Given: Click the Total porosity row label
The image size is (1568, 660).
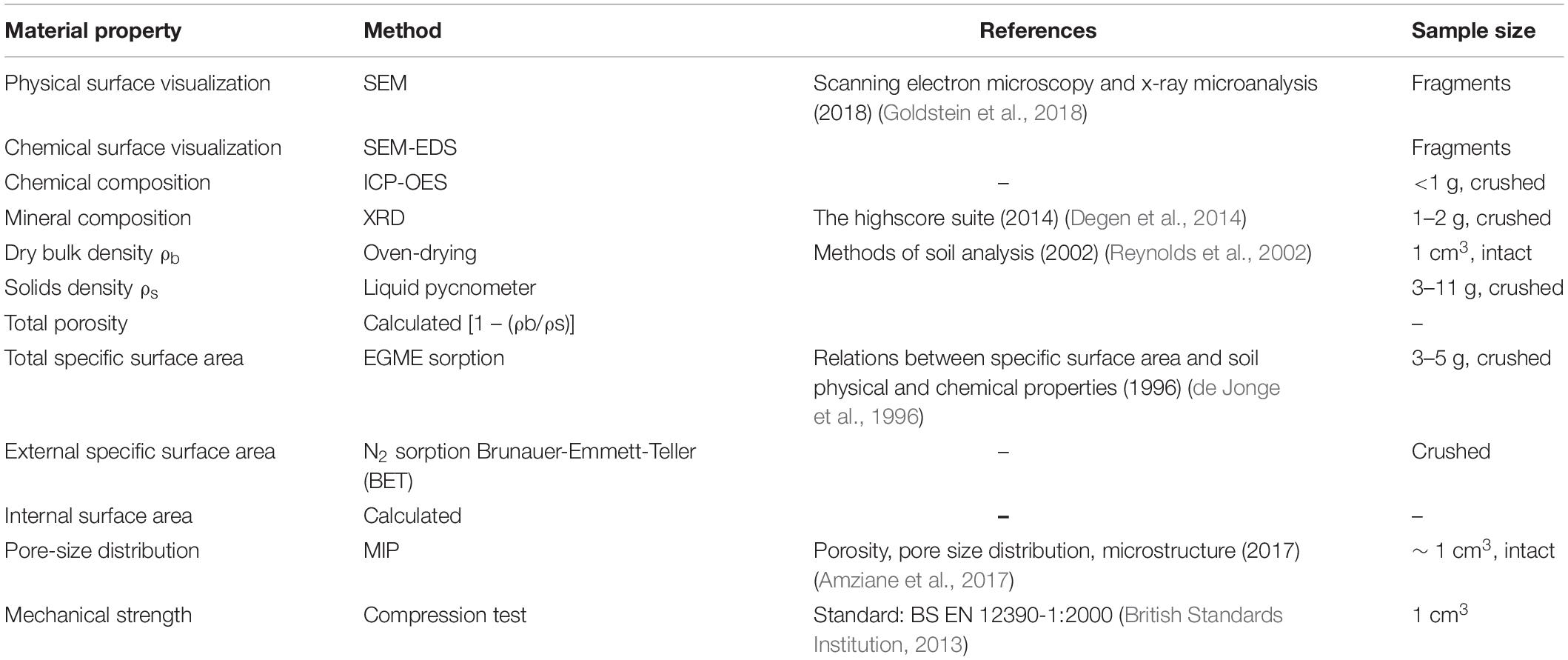Looking at the screenshot, I should click(x=66, y=323).
